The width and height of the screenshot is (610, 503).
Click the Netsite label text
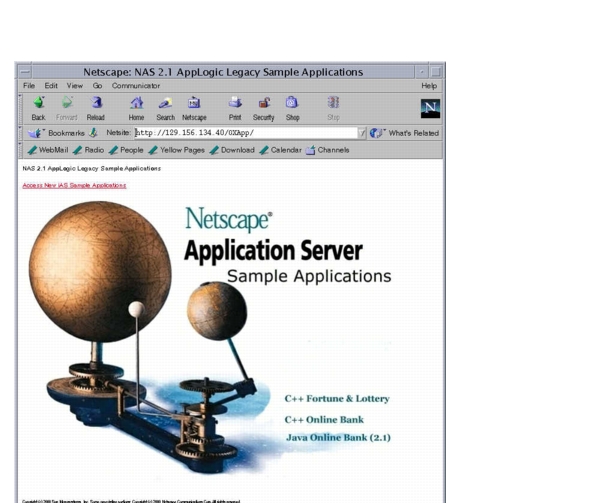click(x=118, y=133)
